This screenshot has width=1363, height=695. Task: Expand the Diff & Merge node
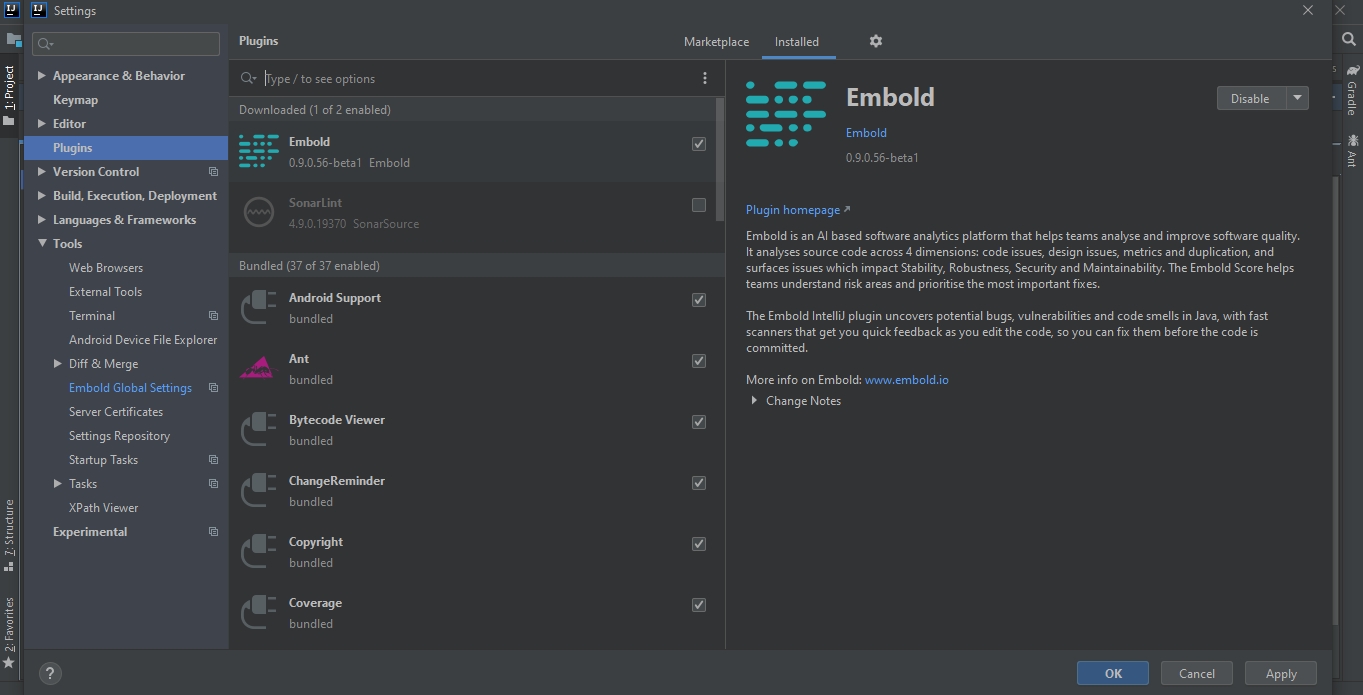click(58, 364)
